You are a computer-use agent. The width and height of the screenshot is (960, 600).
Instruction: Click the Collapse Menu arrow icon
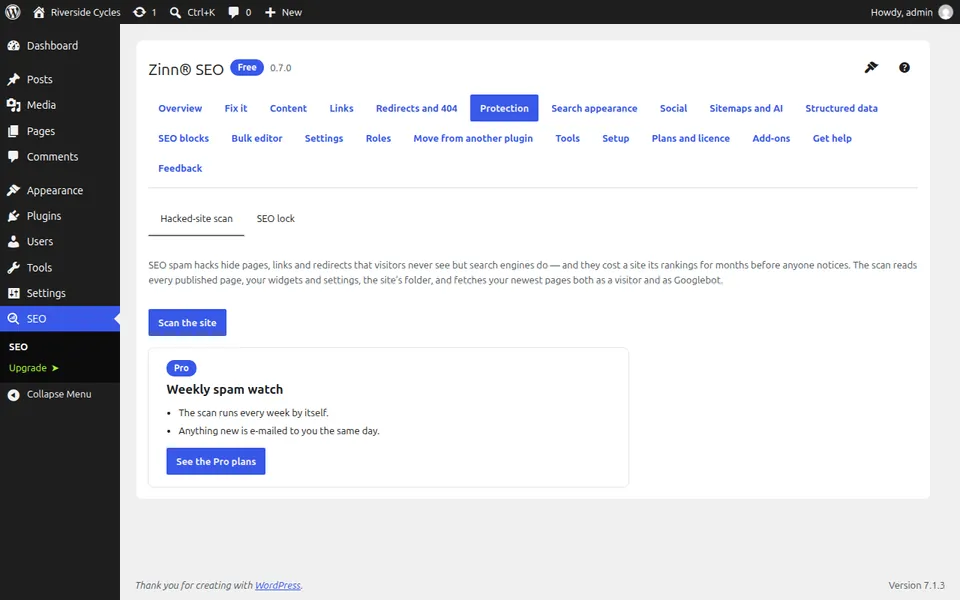click(13, 395)
